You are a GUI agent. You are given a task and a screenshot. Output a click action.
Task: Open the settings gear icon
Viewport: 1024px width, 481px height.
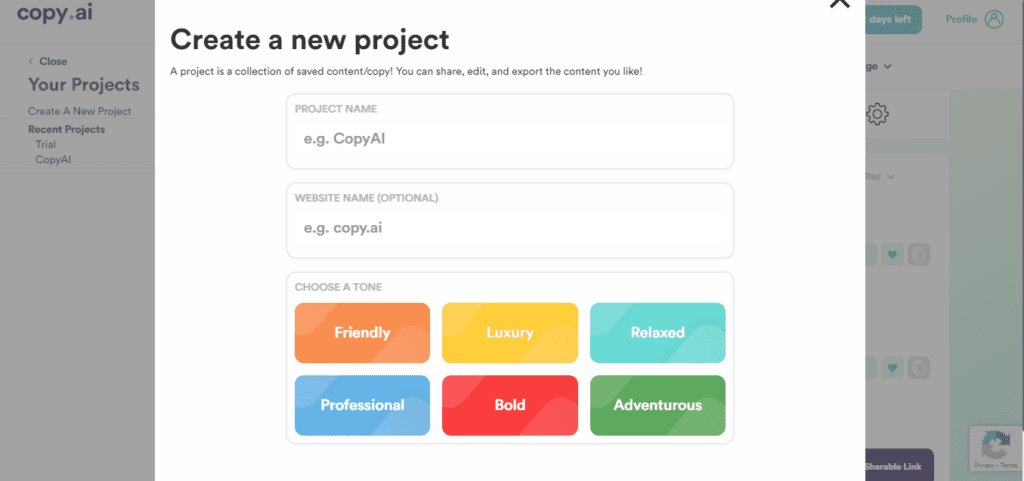point(877,114)
